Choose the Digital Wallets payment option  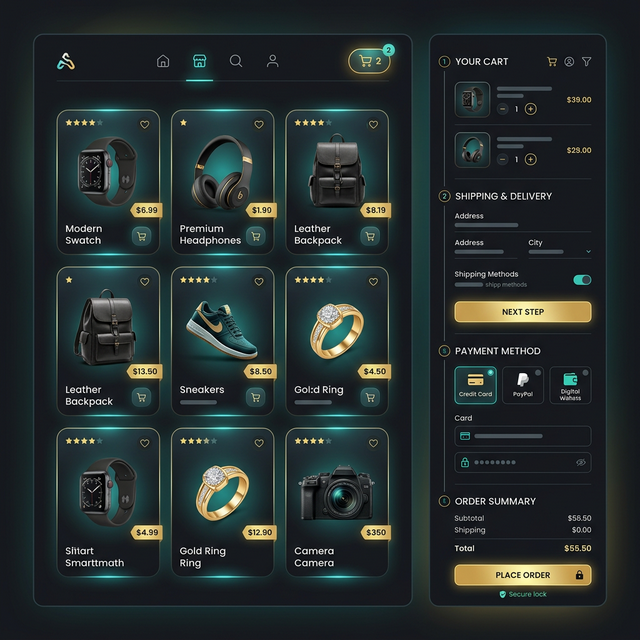570,385
